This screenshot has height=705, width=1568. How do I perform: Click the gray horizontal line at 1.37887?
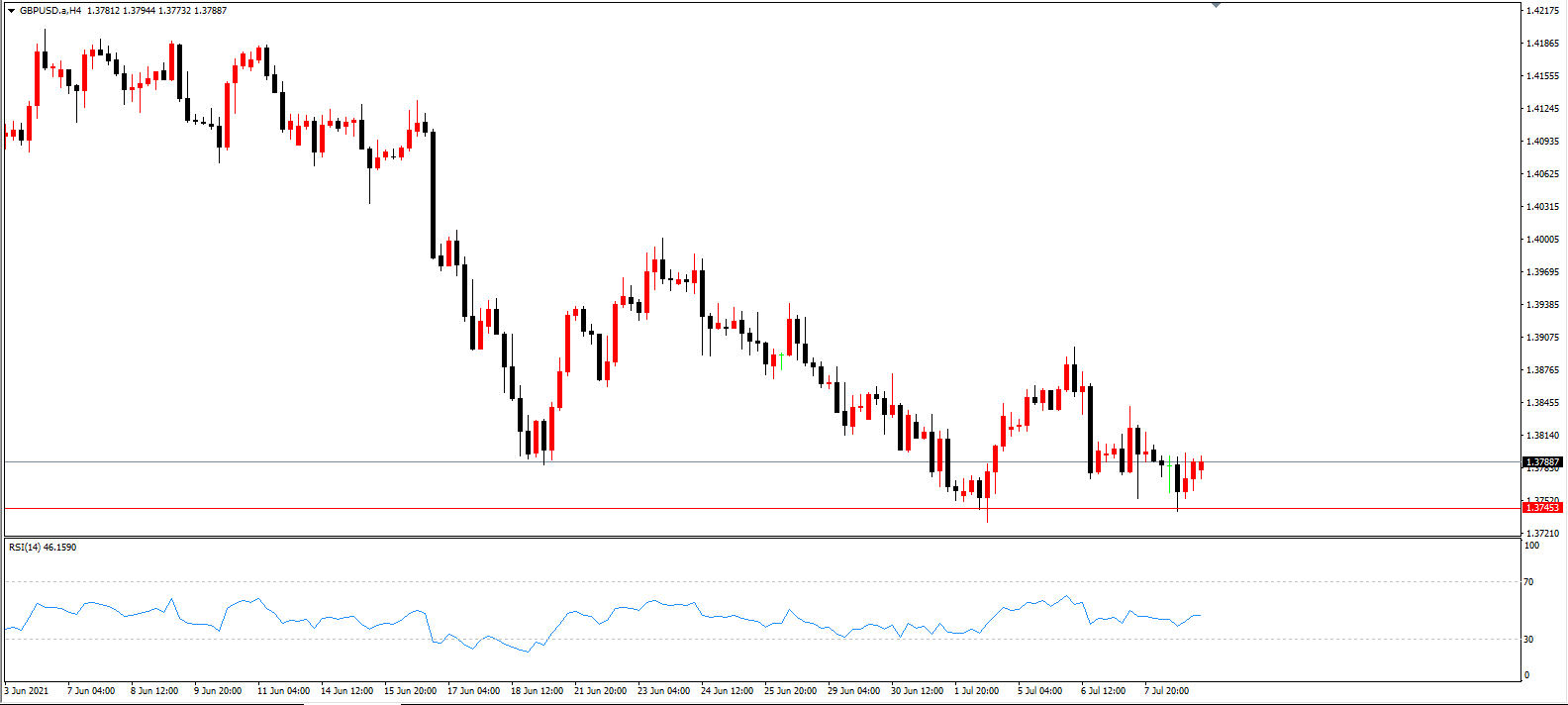click(761, 462)
